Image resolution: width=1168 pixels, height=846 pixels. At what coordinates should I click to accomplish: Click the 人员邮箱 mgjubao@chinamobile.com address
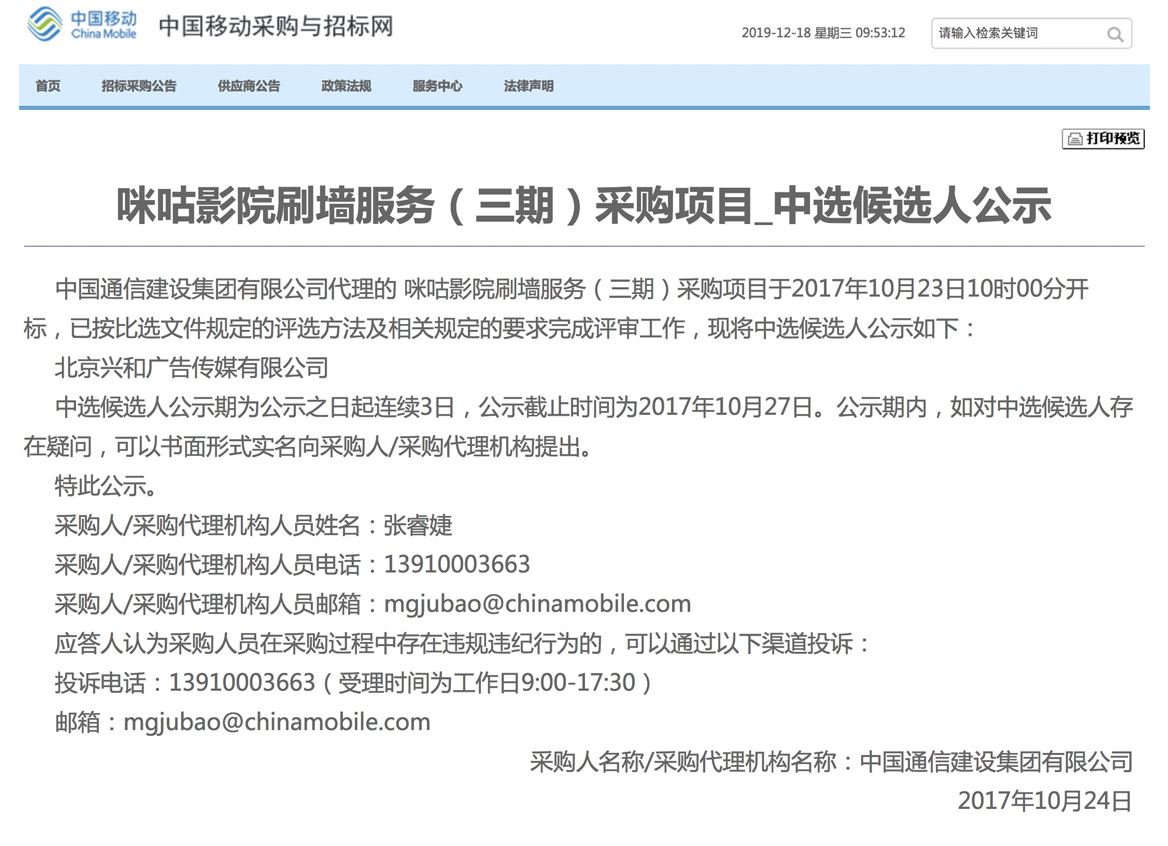point(537,603)
